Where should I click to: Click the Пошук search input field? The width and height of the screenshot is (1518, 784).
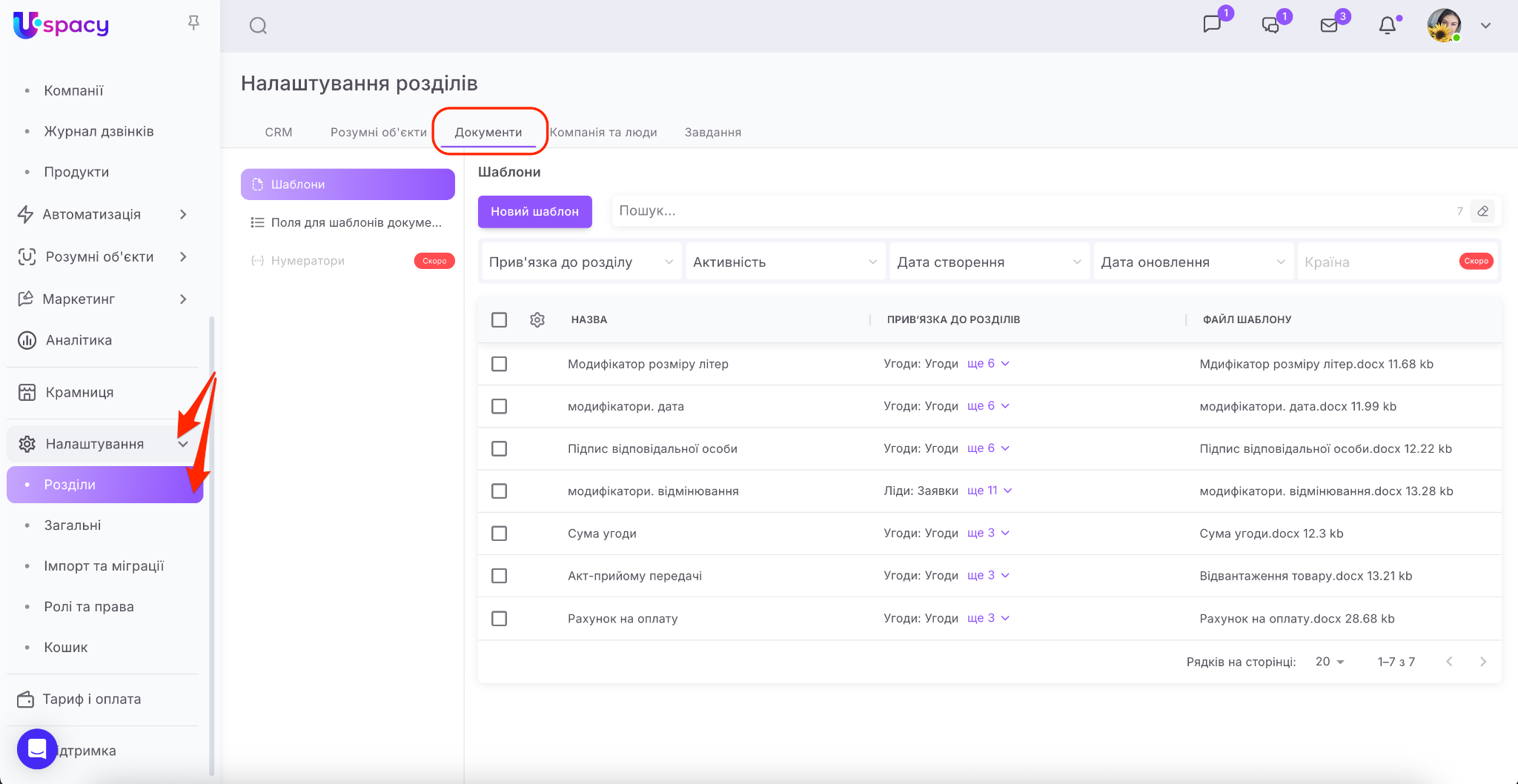[1030, 211]
